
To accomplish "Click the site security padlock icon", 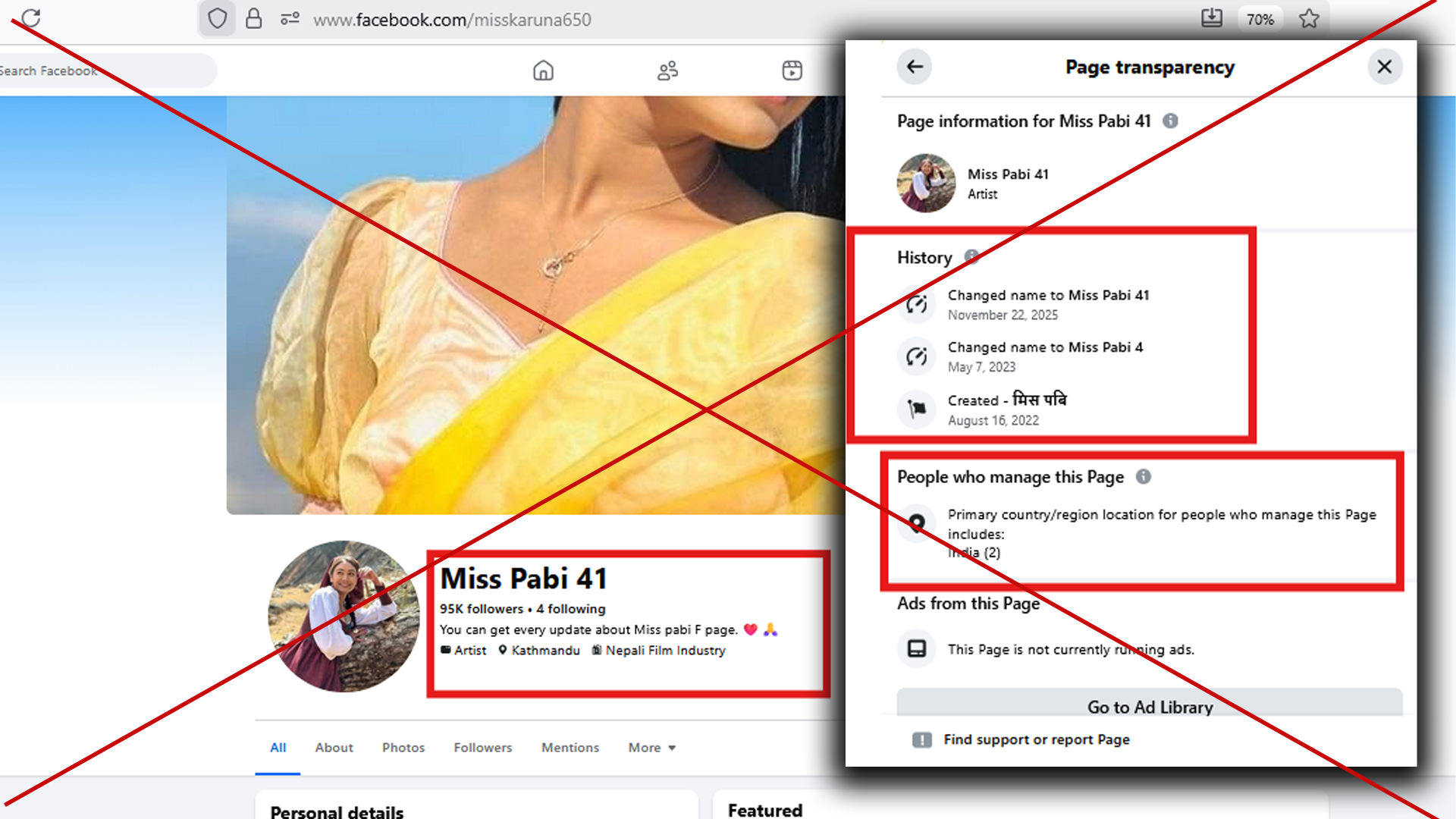I will (x=254, y=18).
